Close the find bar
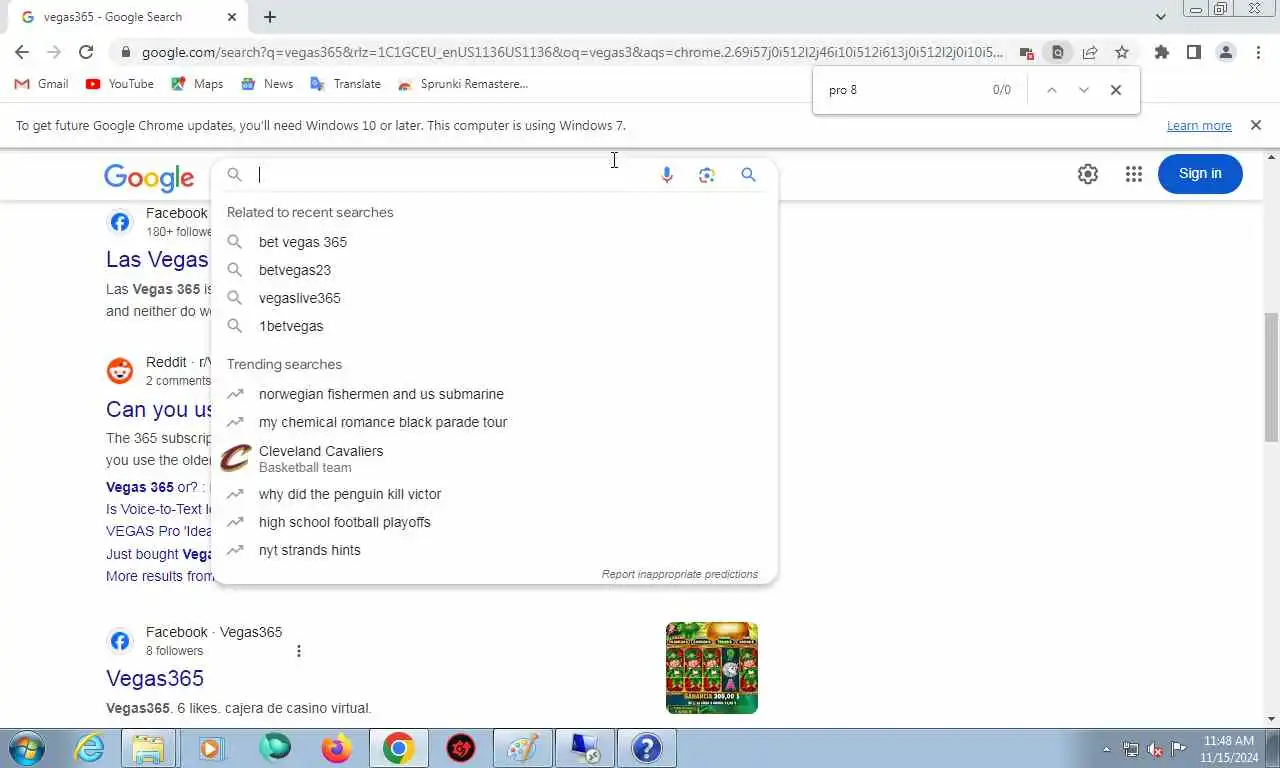Screen dimensions: 1280x768 pos(1116,90)
